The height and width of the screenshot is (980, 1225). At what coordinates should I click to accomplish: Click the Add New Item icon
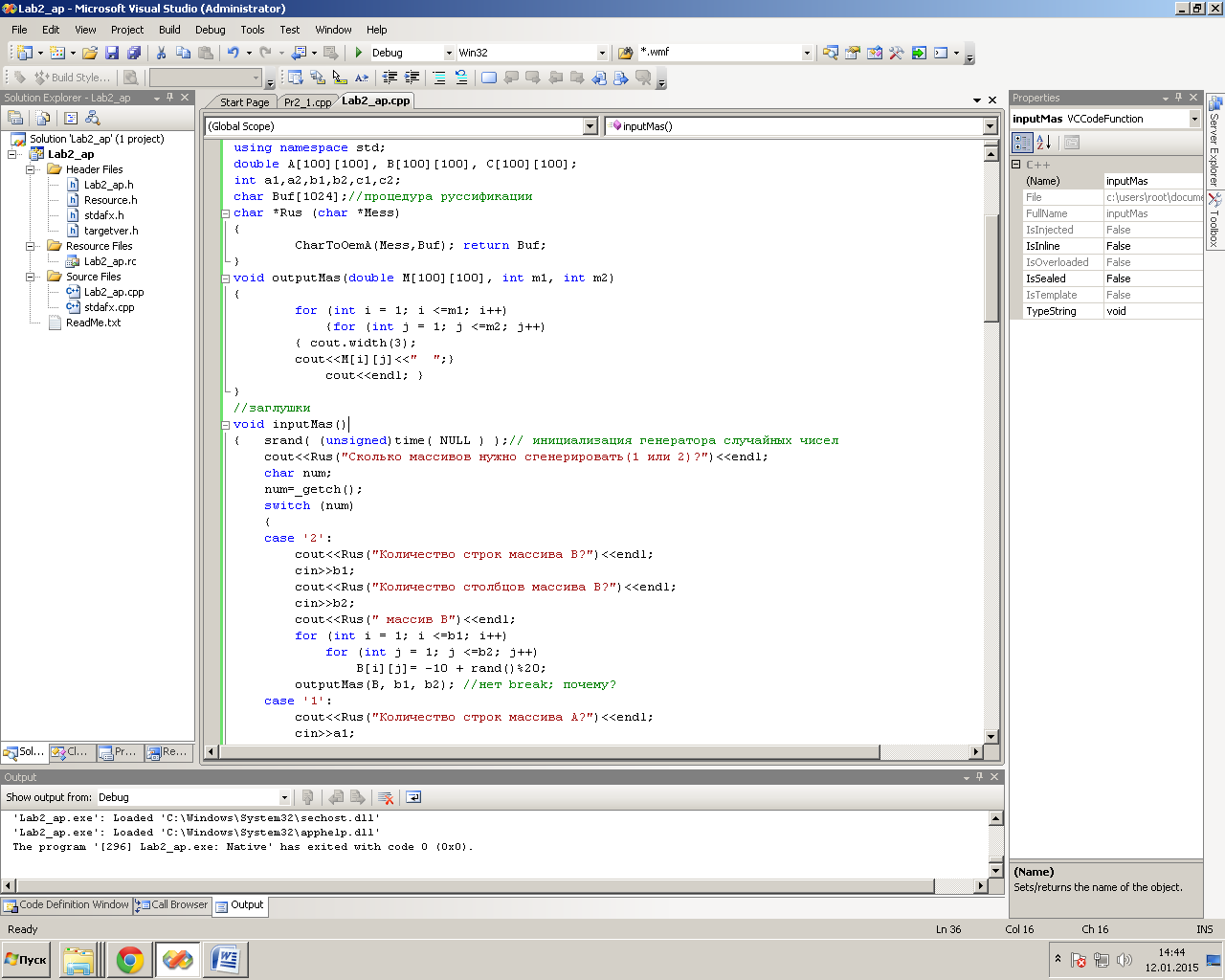[x=57, y=53]
